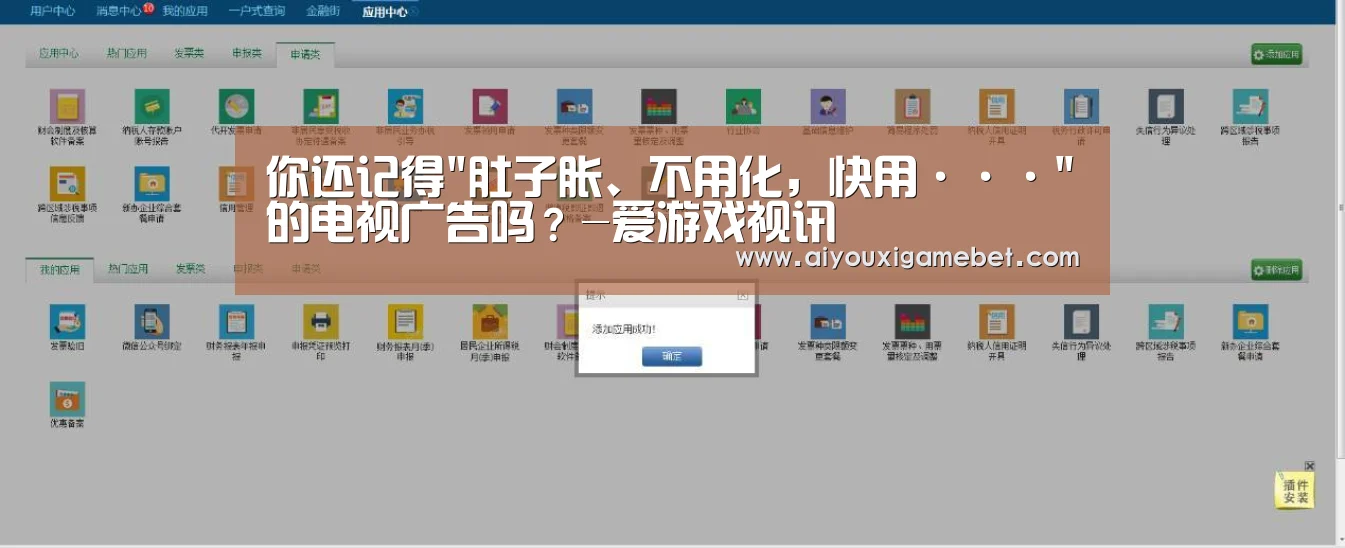This screenshot has width=1345, height=548.
Task: Select the lower 我的应用 tab
Action: coord(60,270)
